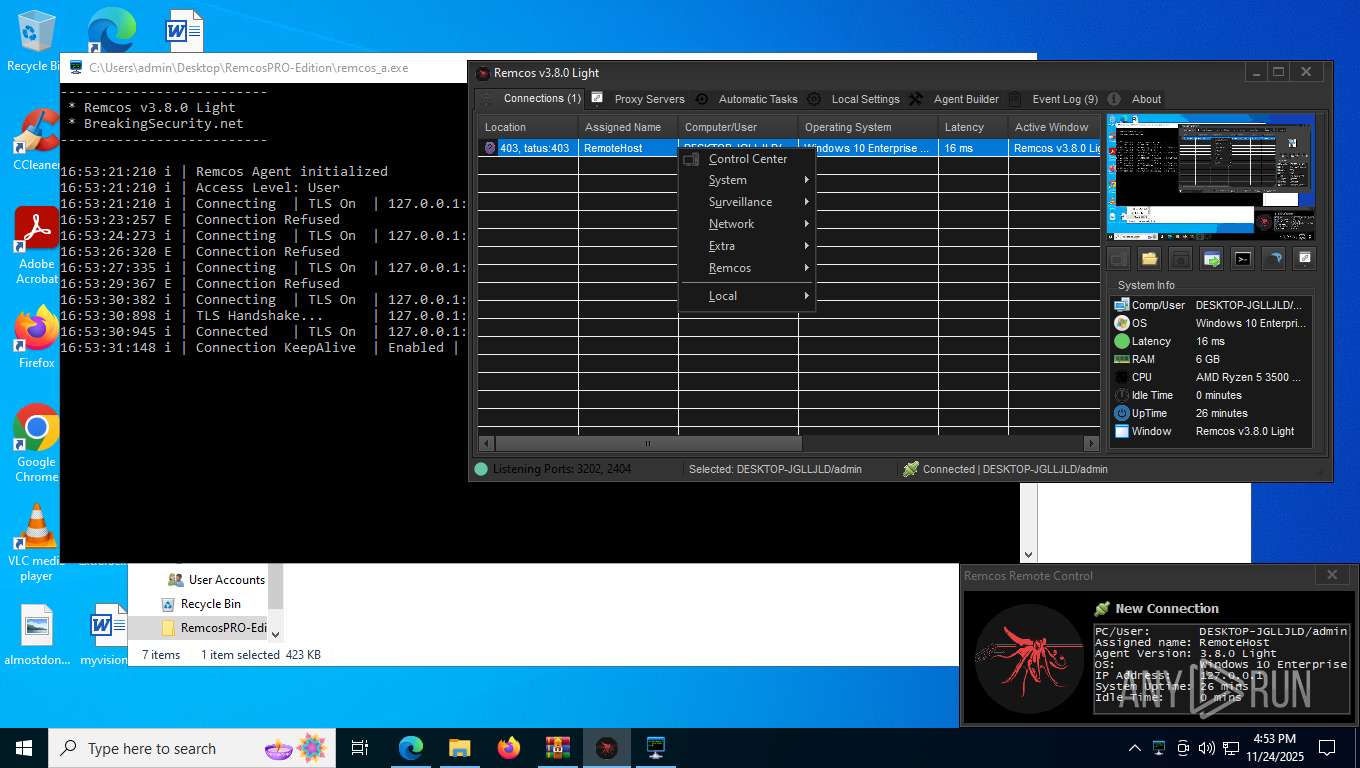Open the console app taskbar icon
The image size is (1360, 768).
coord(656,748)
